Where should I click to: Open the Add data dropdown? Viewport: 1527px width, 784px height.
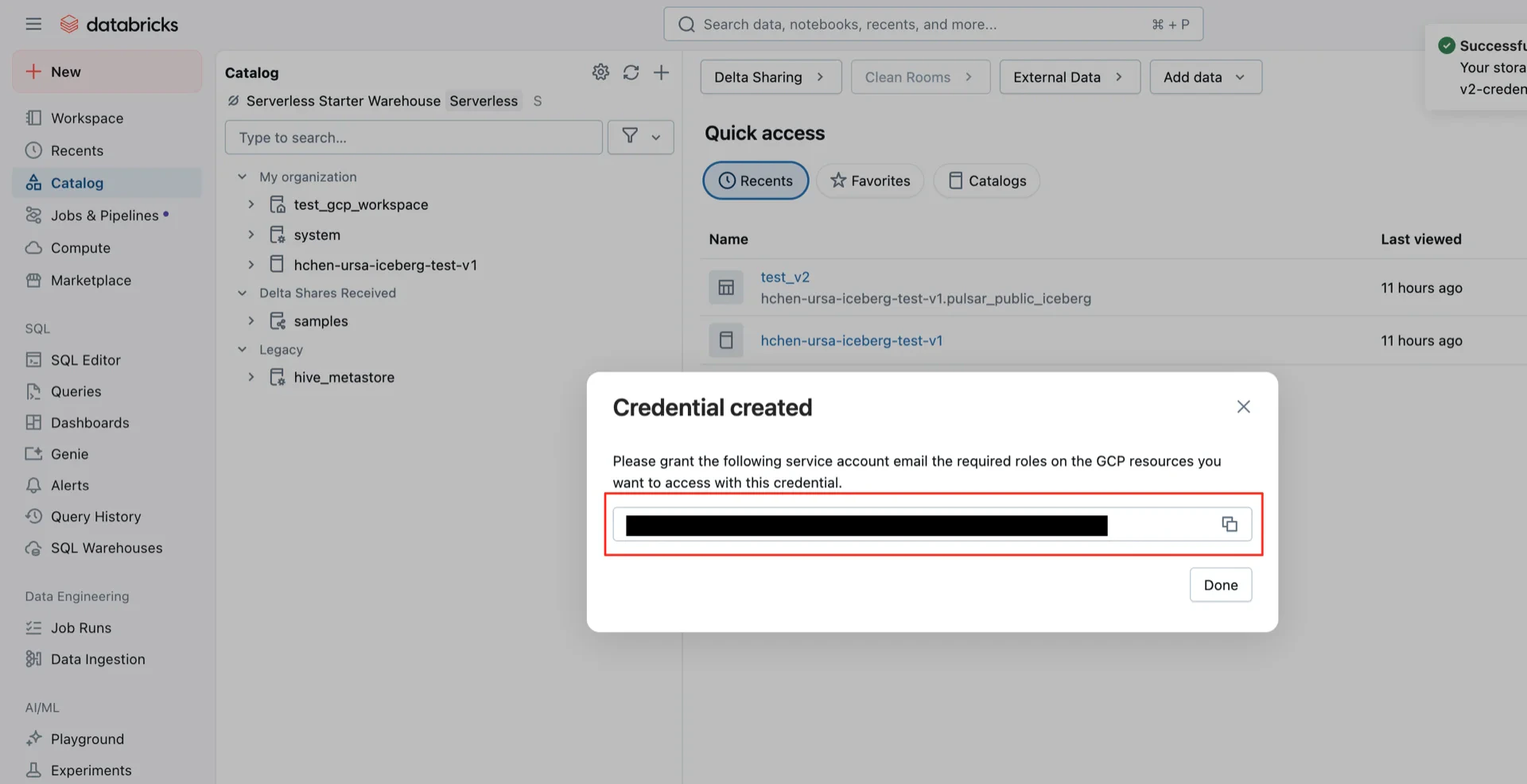[x=1206, y=77]
